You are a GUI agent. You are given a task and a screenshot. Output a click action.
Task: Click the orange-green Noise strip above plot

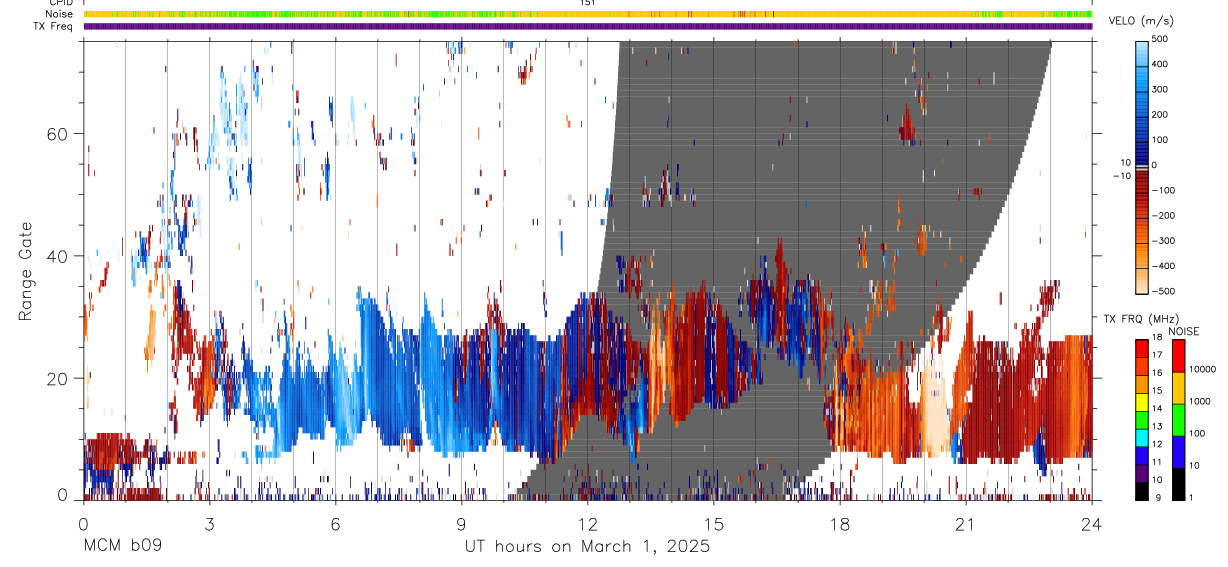588,14
